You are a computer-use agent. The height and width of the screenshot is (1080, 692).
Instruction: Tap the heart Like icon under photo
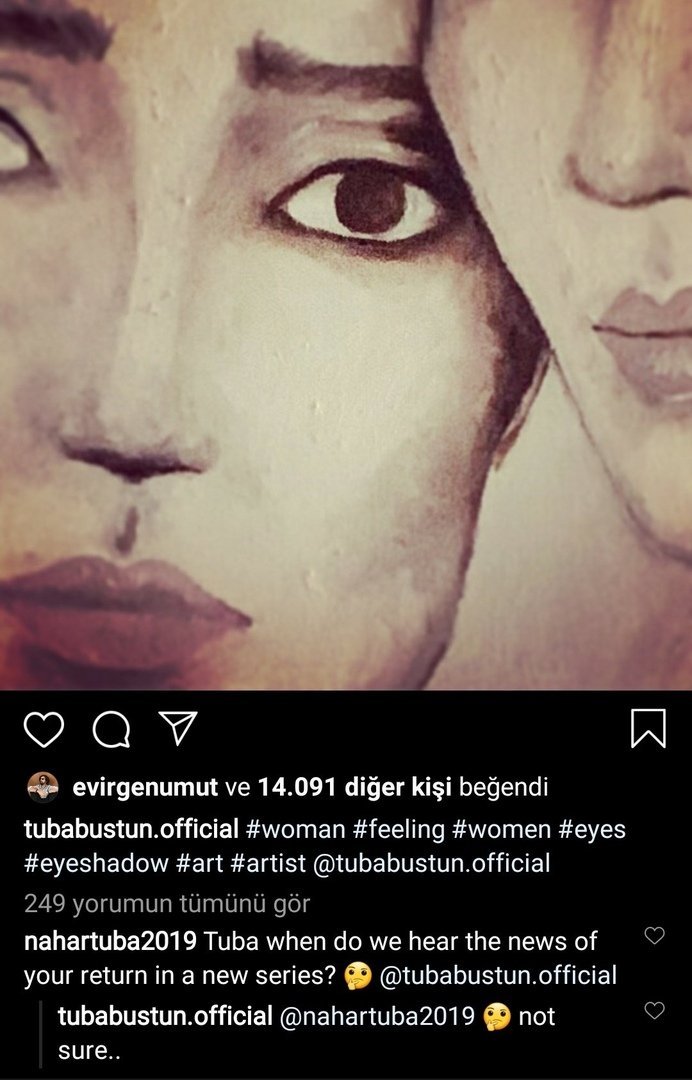pyautogui.click(x=43, y=729)
